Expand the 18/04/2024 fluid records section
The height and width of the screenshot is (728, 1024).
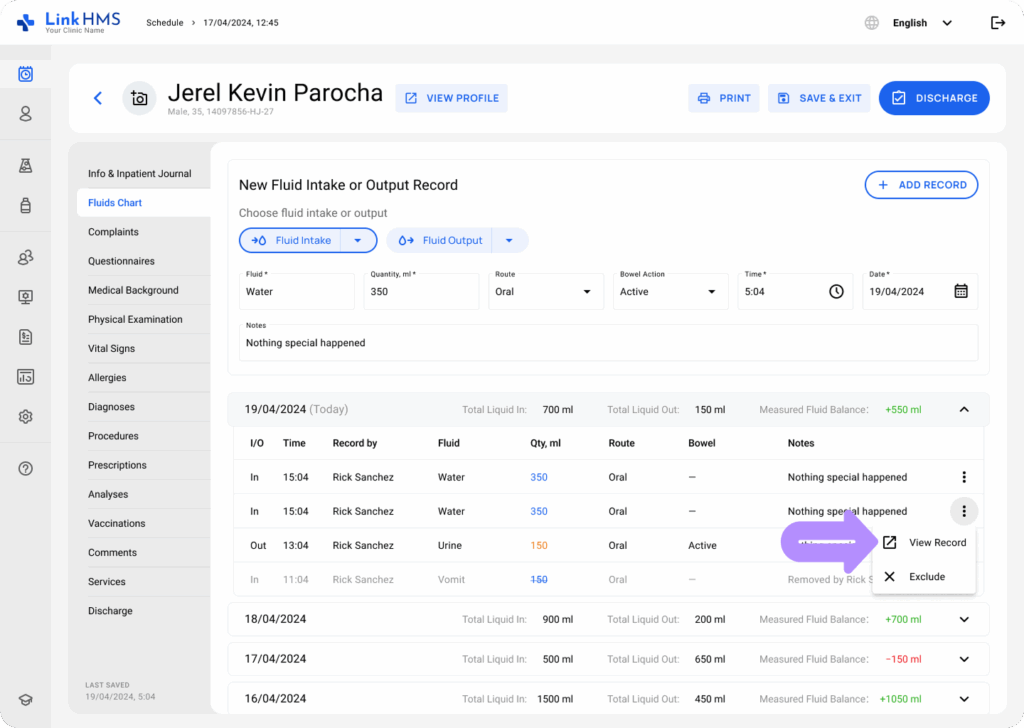click(963, 619)
